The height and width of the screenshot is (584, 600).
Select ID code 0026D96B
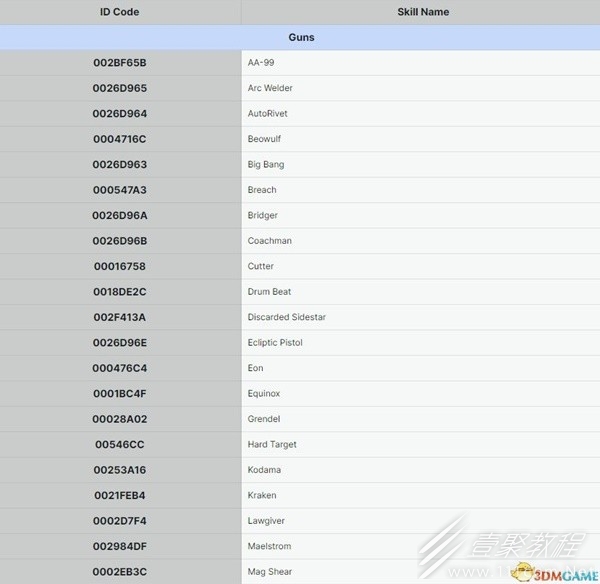pos(120,241)
